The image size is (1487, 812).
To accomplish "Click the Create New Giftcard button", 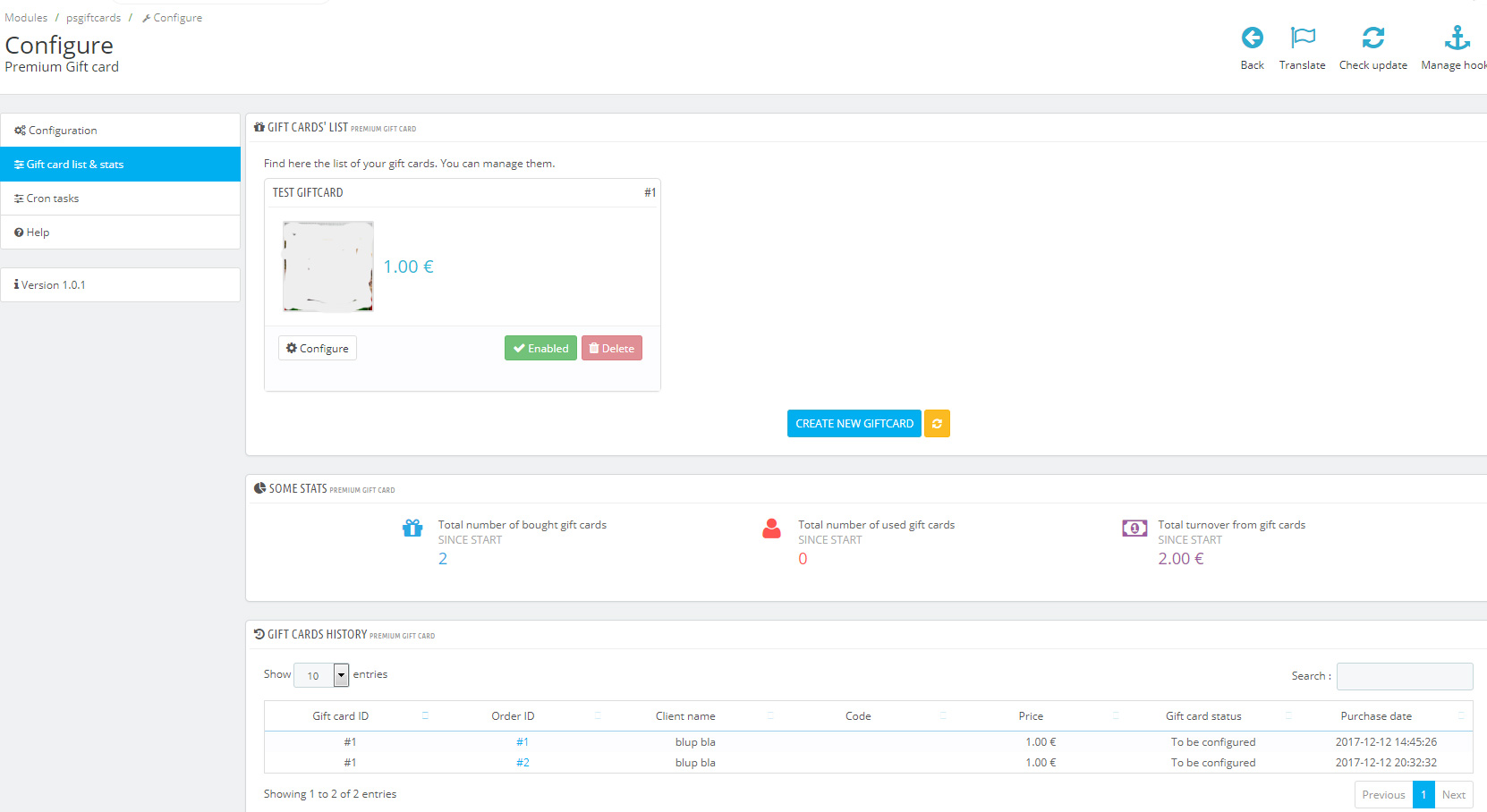I will point(854,424).
